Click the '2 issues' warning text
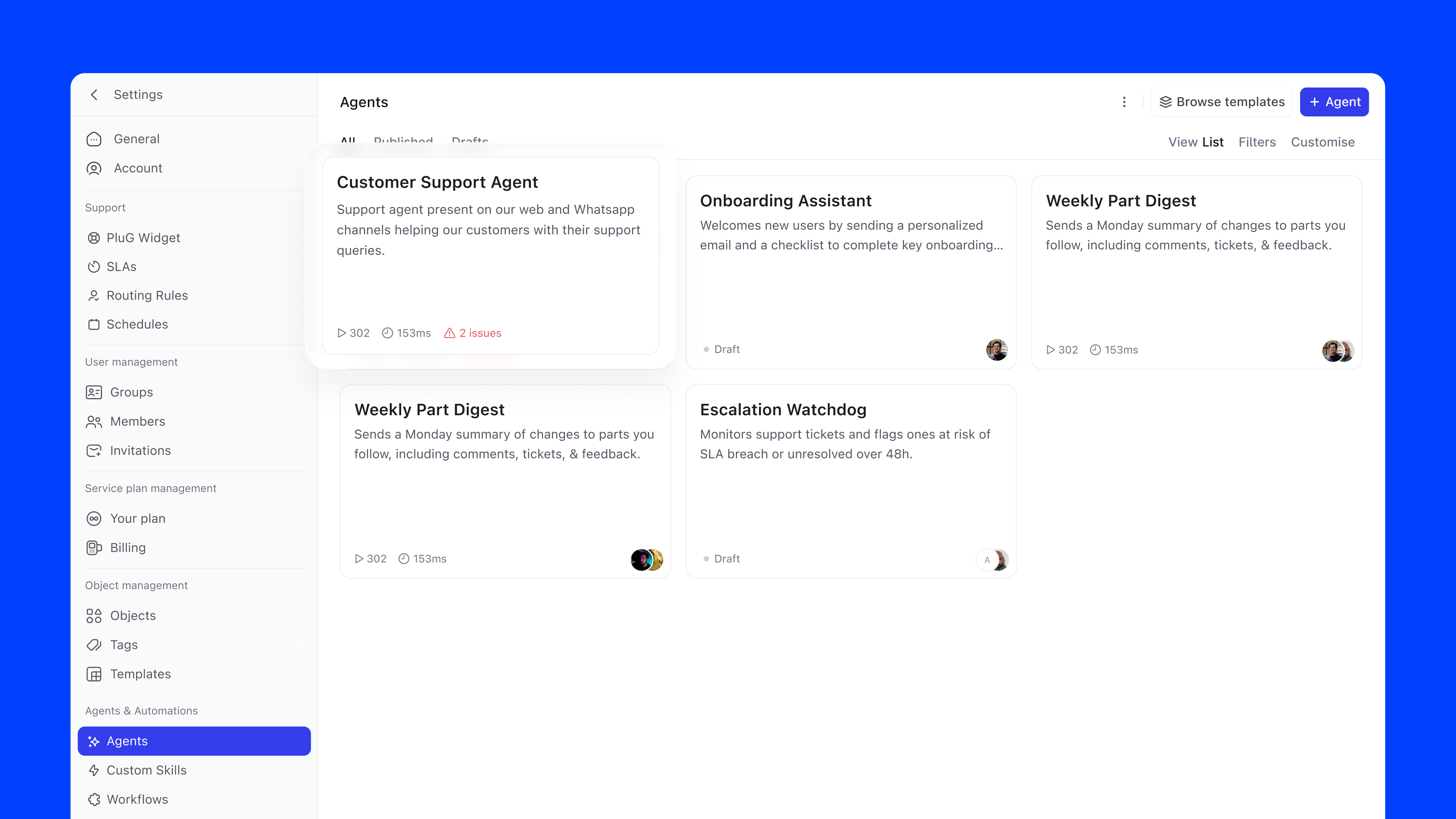 coord(480,333)
